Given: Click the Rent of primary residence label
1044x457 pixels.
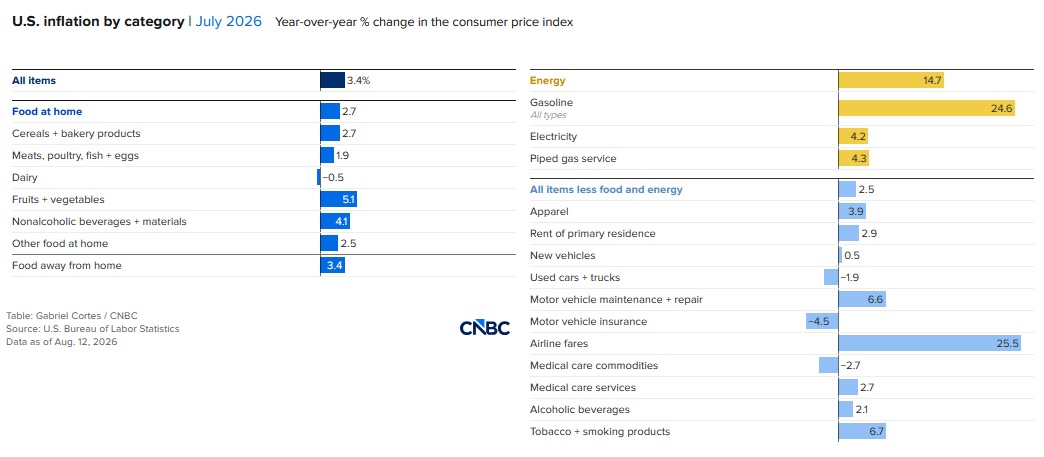Looking at the screenshot, I should coord(593,234).
